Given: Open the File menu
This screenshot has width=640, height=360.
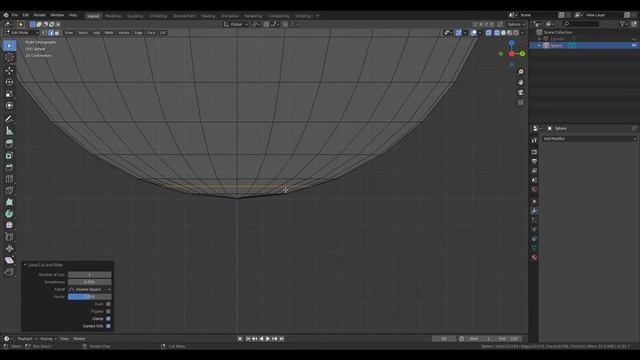Looking at the screenshot, I should 15,15.
